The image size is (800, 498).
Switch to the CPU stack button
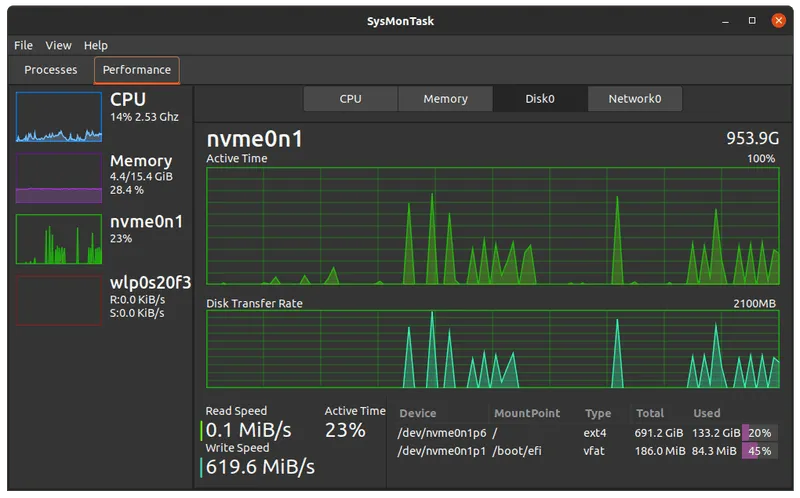pyautogui.click(x=350, y=99)
